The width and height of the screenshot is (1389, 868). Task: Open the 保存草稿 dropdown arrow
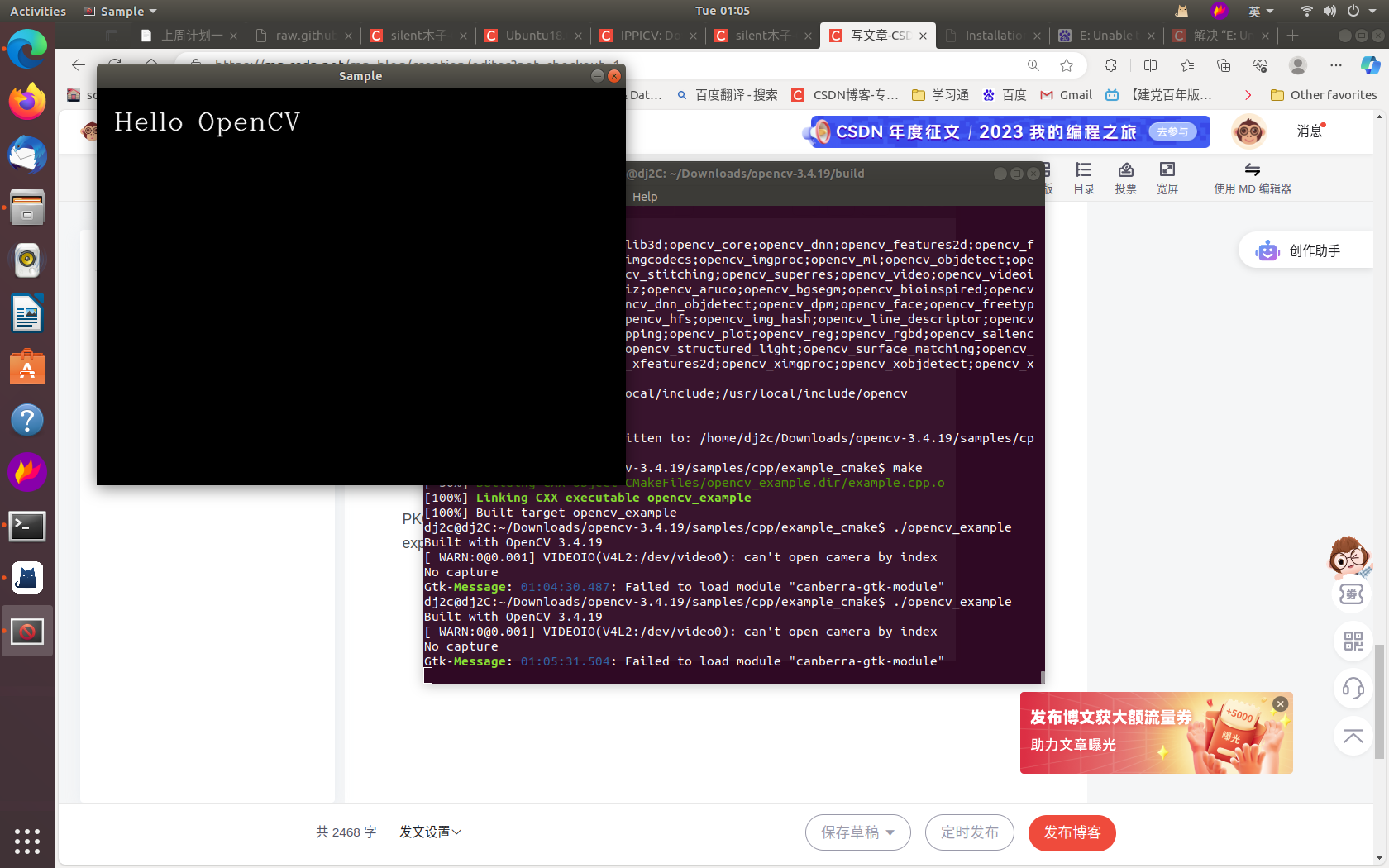pyautogui.click(x=890, y=832)
